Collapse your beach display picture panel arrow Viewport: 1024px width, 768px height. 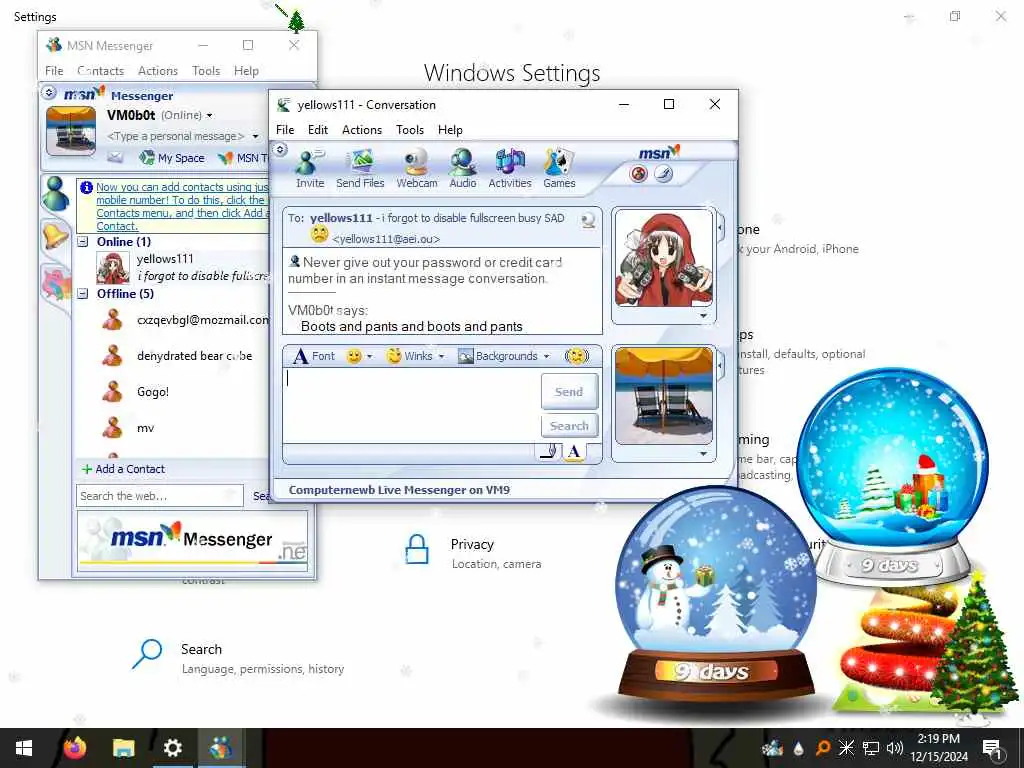720,366
